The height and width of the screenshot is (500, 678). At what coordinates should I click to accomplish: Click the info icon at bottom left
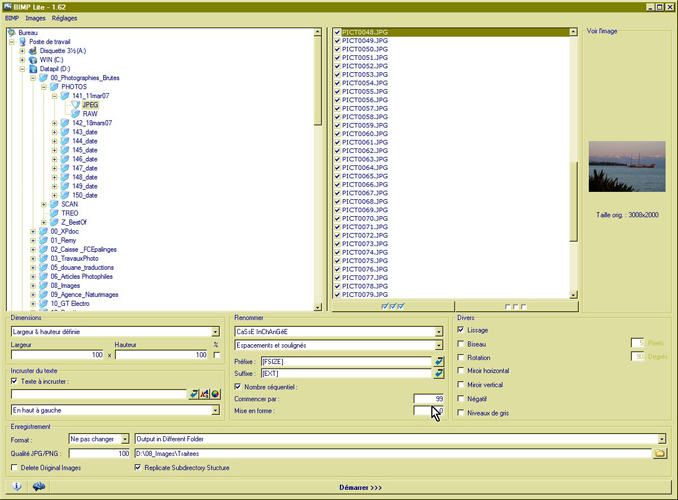coord(17,487)
